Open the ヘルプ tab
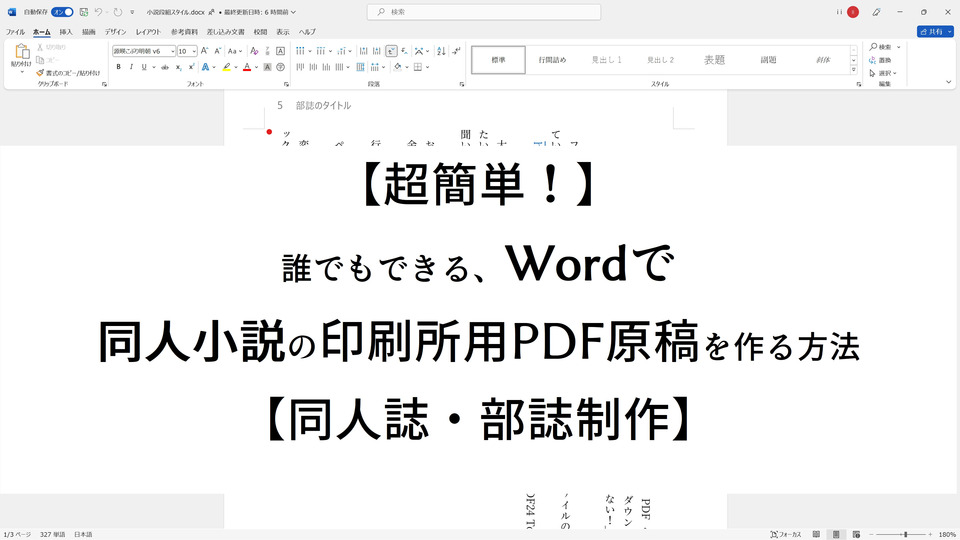 (307, 32)
